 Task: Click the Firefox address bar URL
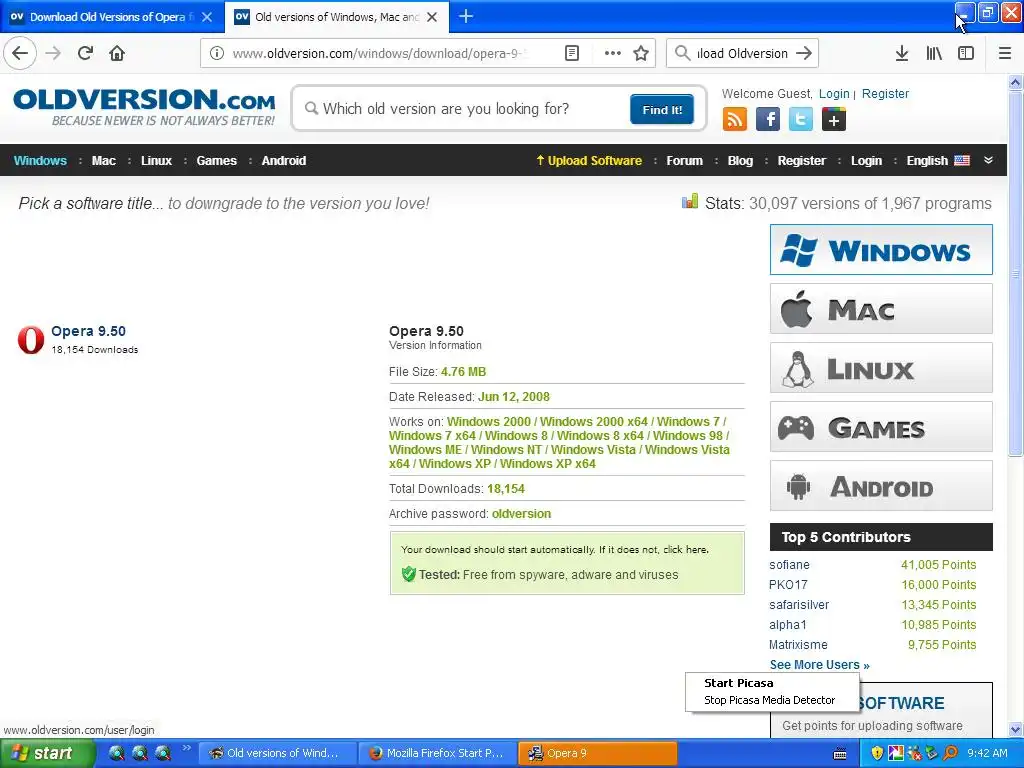coord(379,53)
